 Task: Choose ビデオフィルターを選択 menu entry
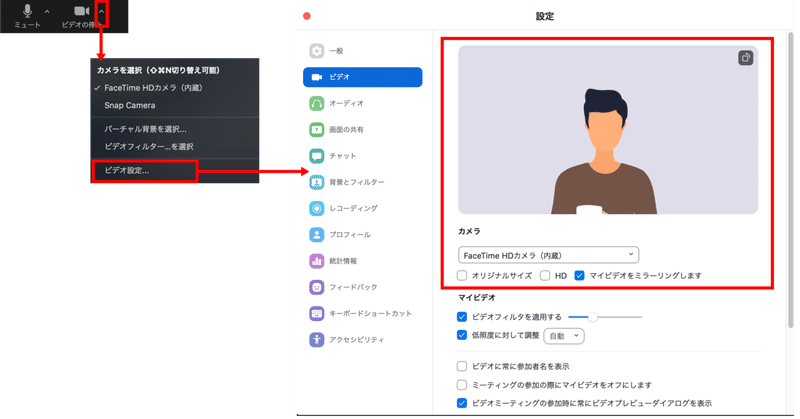coord(148,146)
